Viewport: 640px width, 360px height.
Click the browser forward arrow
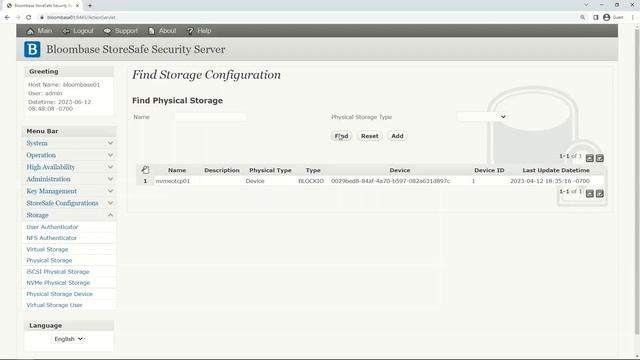point(18,18)
